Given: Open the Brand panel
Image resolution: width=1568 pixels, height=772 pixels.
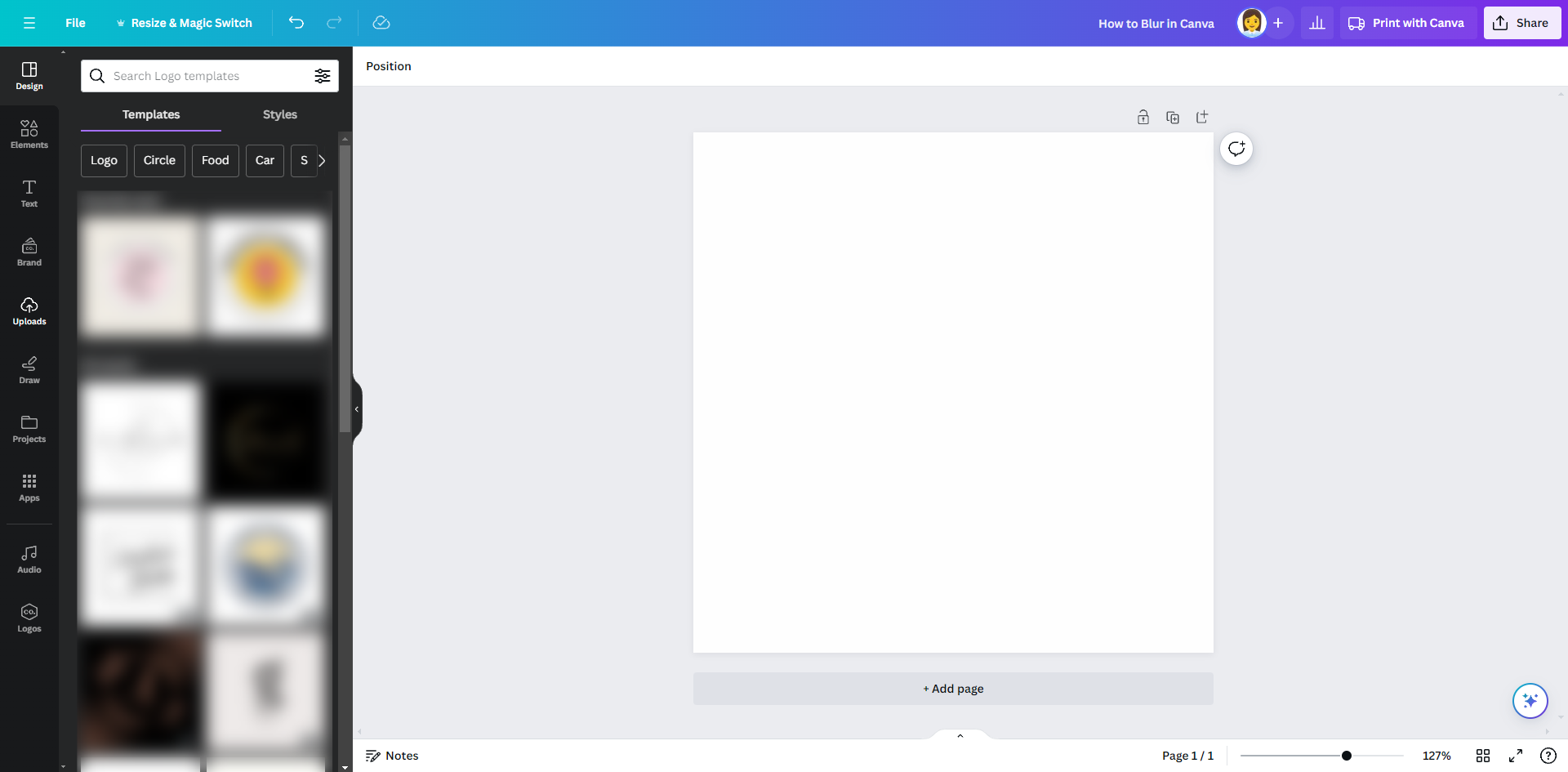Looking at the screenshot, I should point(29,252).
